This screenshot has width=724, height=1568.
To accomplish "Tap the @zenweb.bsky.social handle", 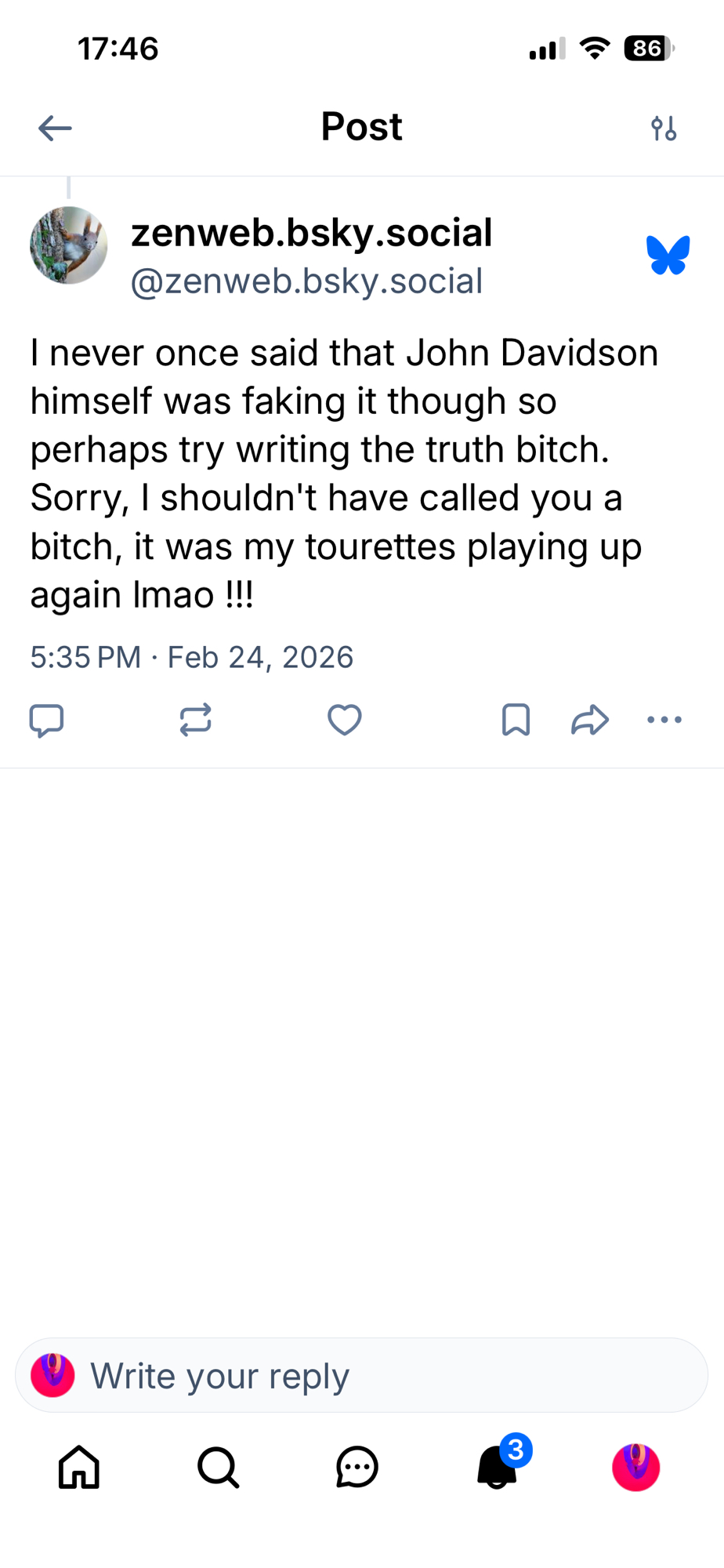I will pos(306,281).
